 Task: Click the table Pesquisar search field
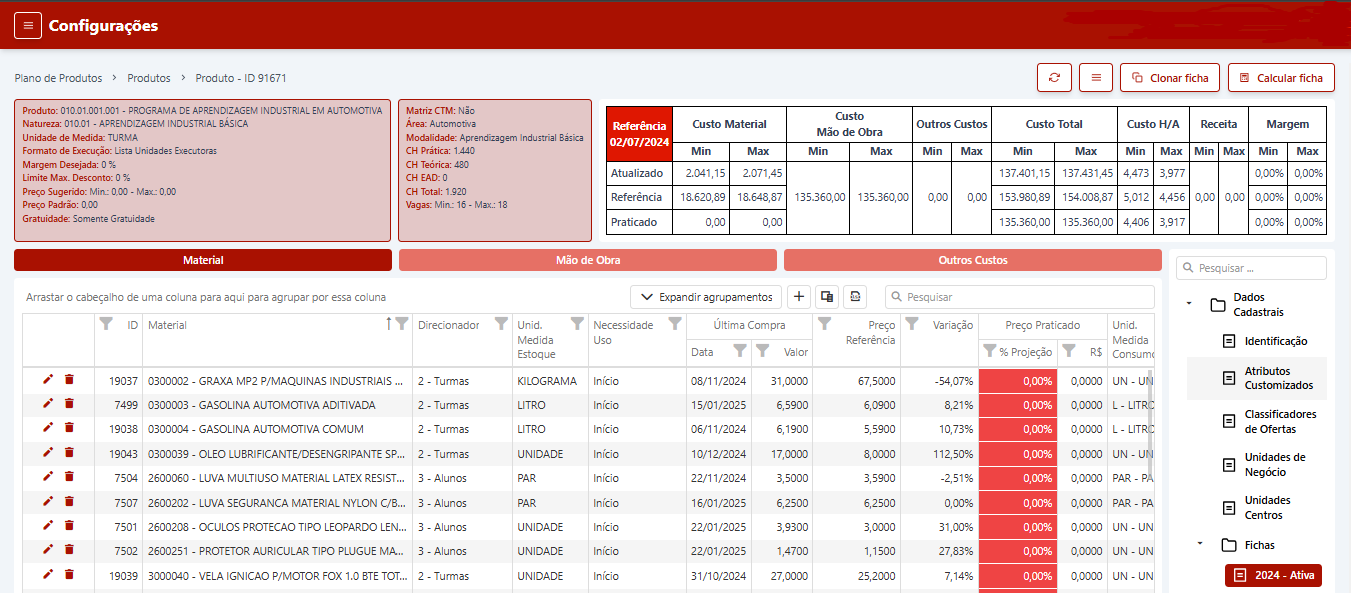click(1020, 297)
